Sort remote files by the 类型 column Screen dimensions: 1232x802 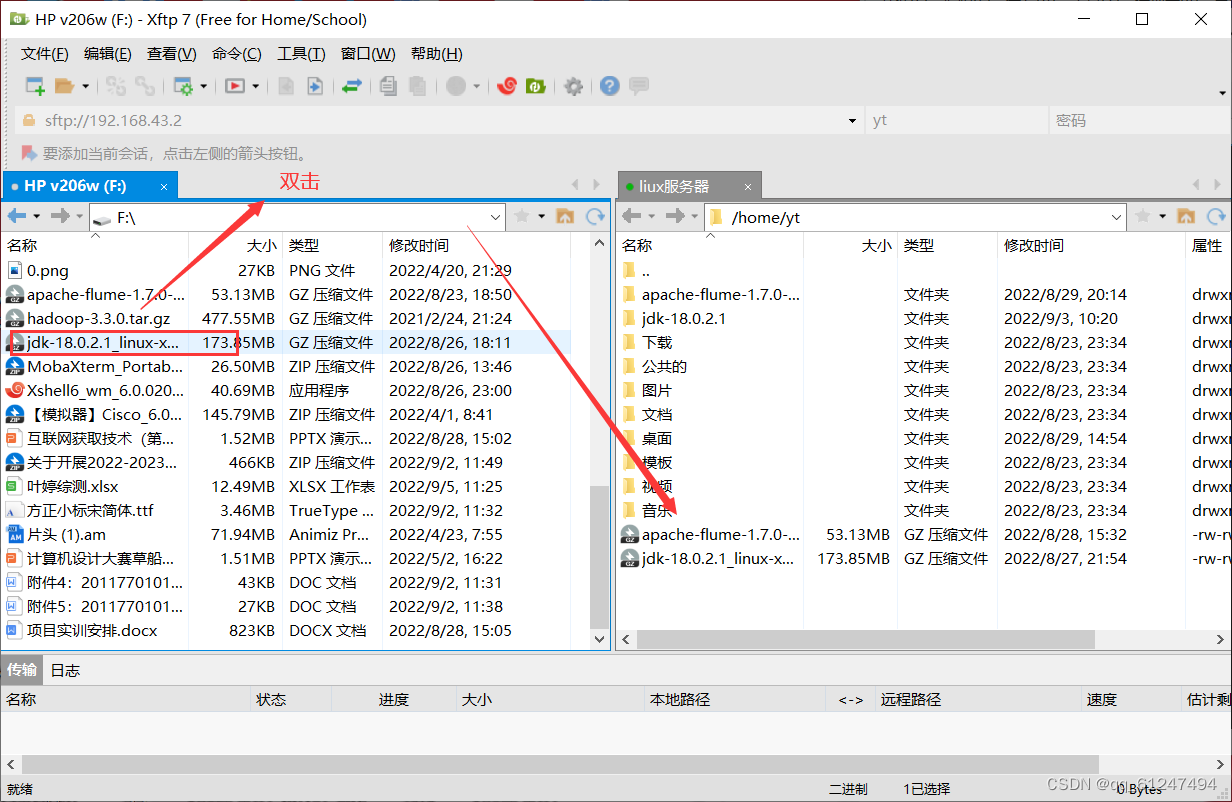pyautogui.click(x=948, y=245)
